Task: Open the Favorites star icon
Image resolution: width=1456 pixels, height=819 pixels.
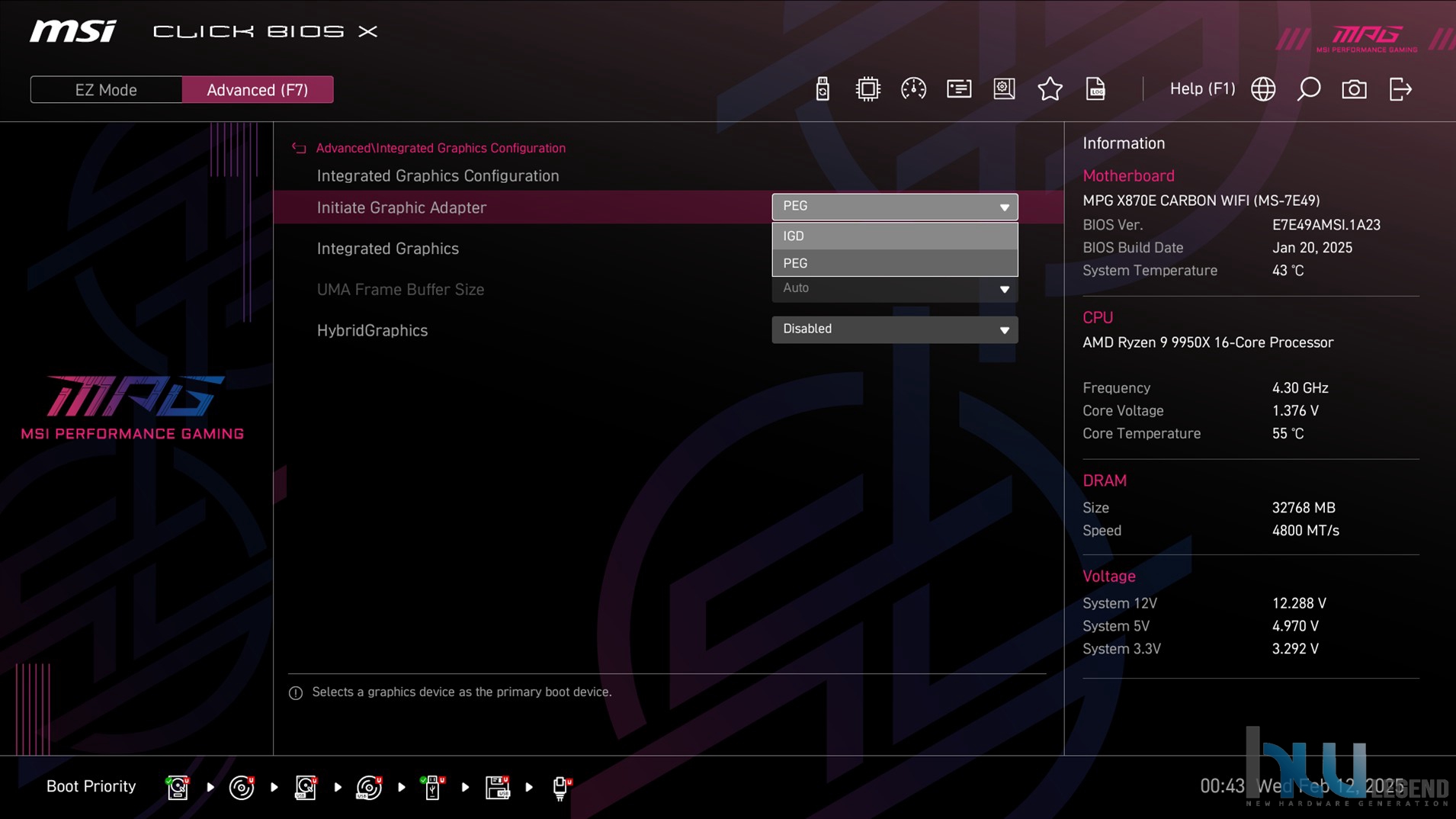Action: tap(1050, 89)
